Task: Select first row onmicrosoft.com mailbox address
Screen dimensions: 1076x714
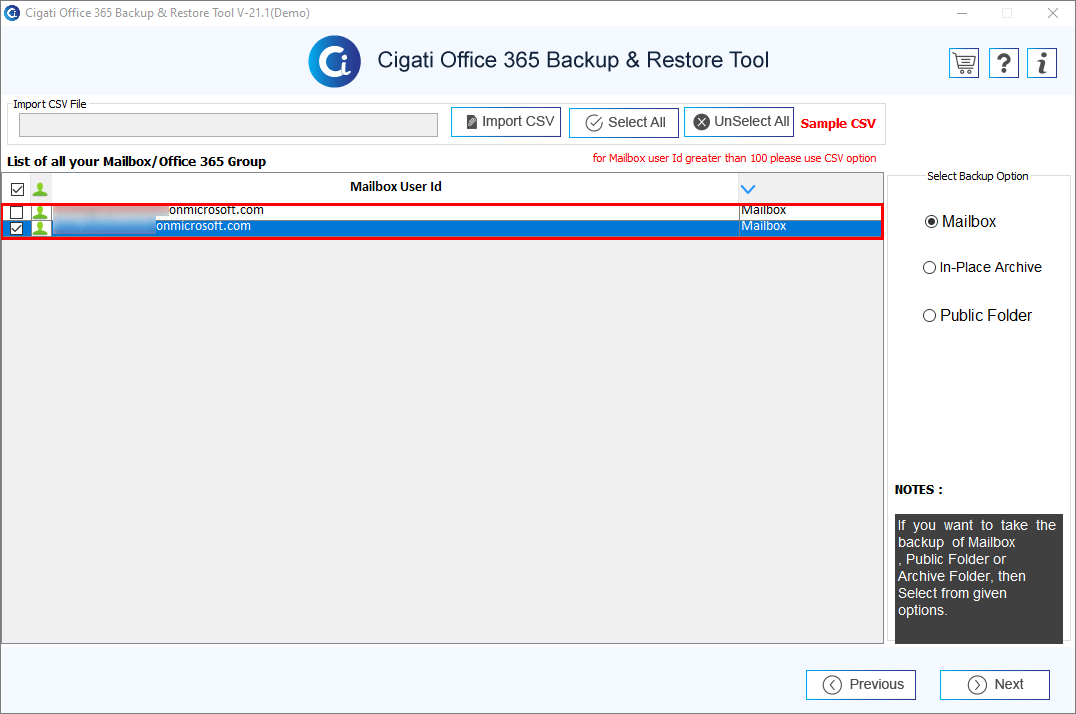Action: click(x=216, y=210)
